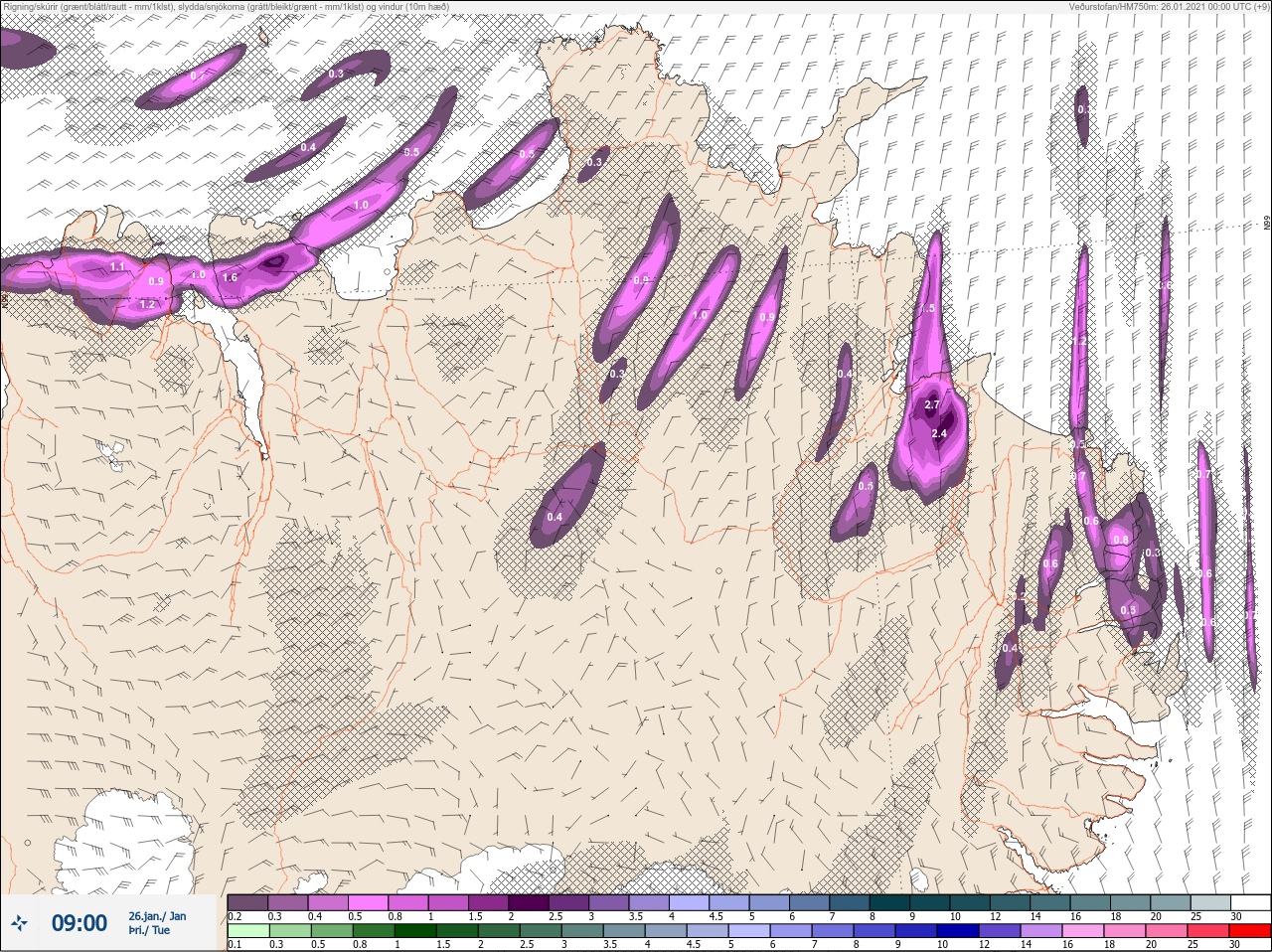Click the 'Þri./ Tue' weekday text
This screenshot has width=1272, height=952.
(149, 931)
